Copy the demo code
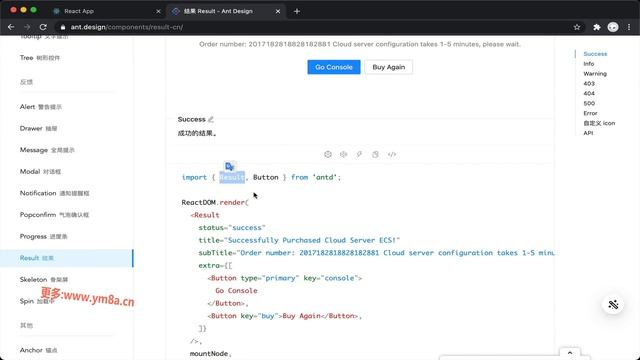640x360 pixels. [x=375, y=154]
